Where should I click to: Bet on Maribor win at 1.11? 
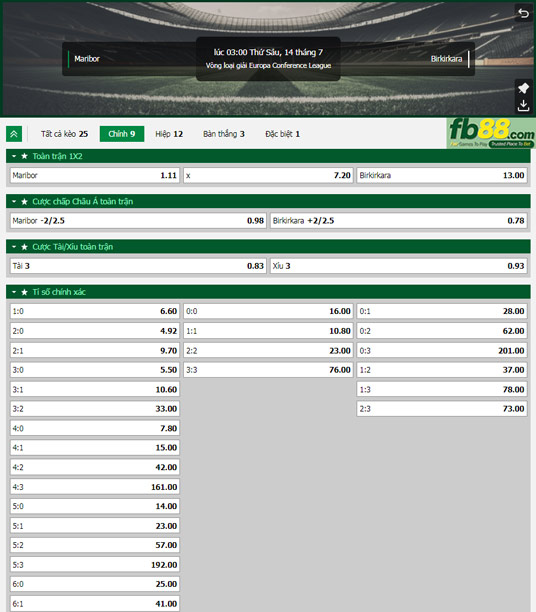[95, 175]
